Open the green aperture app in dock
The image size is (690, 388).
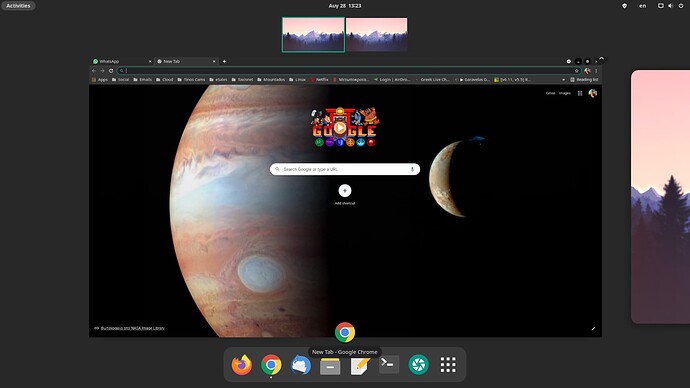point(418,365)
